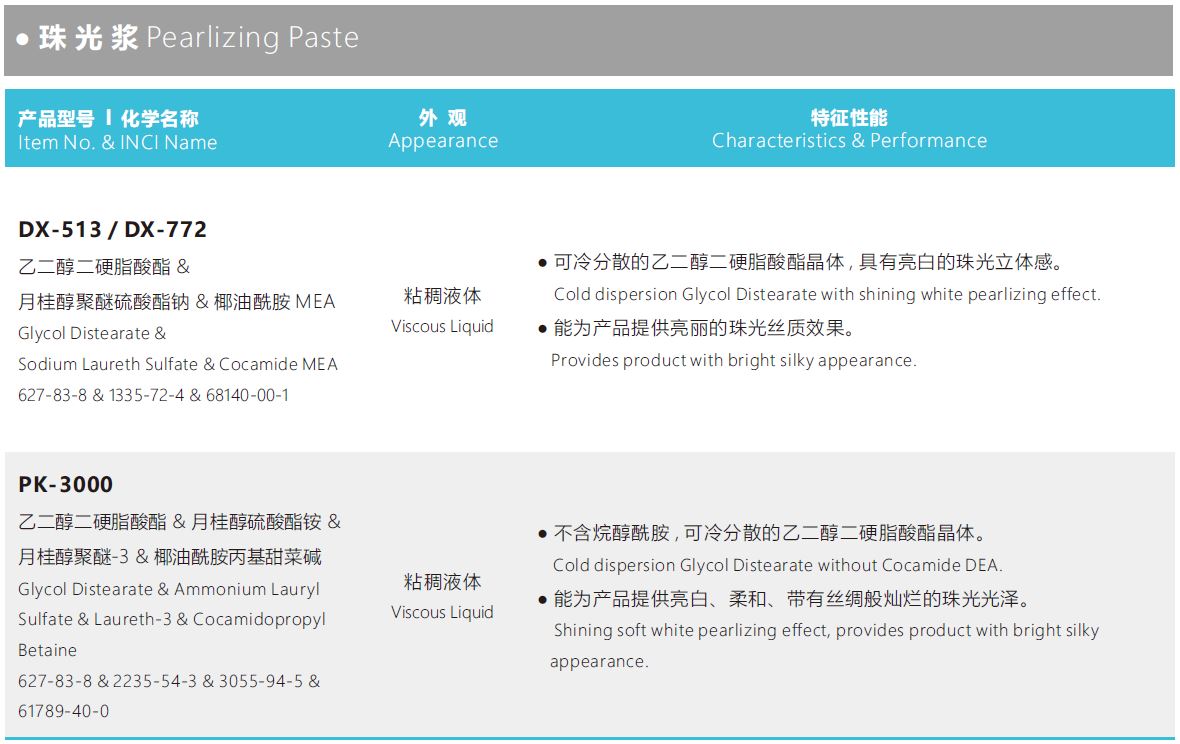Click Provides product with bright silky appearance
Image resolution: width=1180 pixels, height=744 pixels.
point(733,360)
